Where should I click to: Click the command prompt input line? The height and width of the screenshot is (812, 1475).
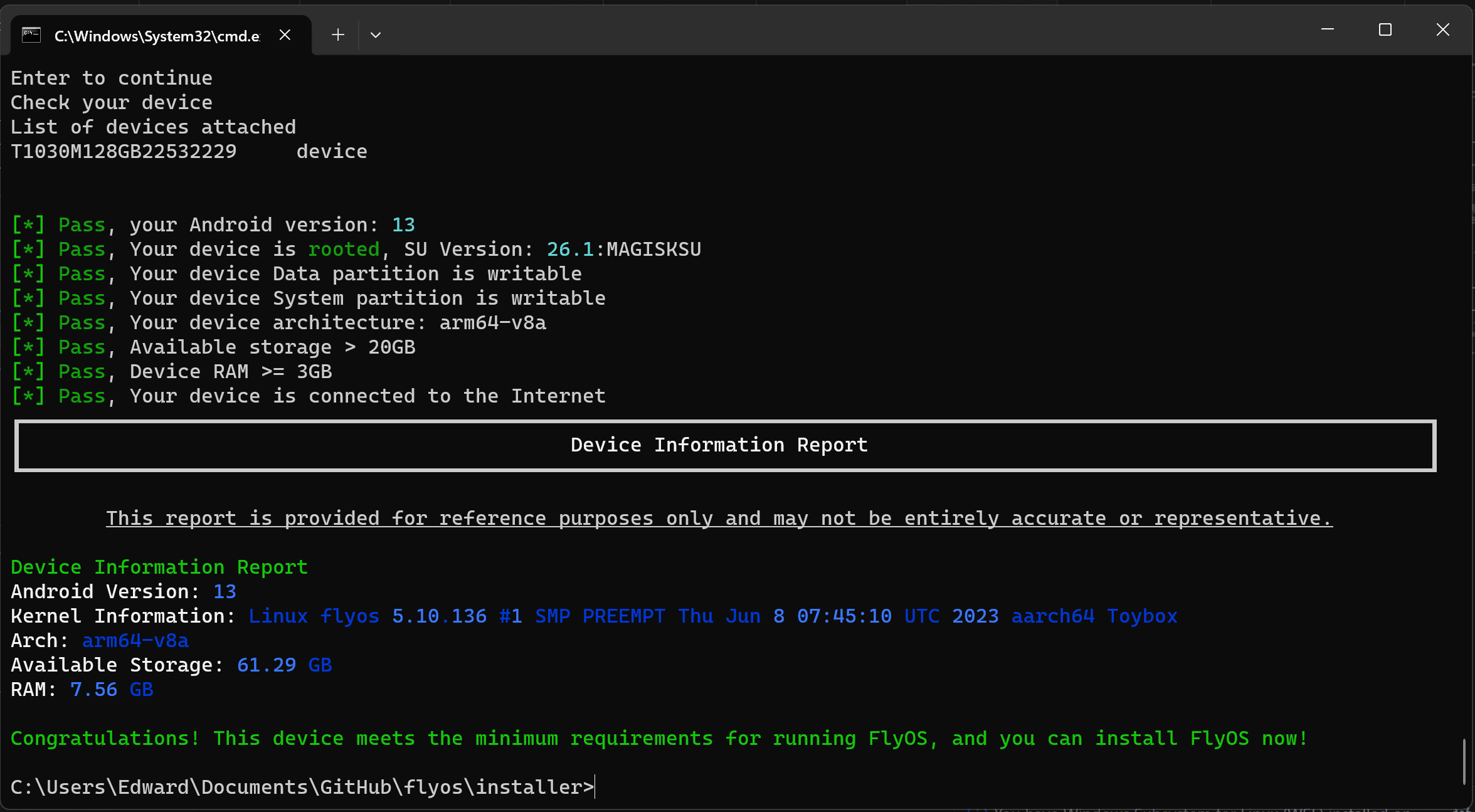(303, 787)
